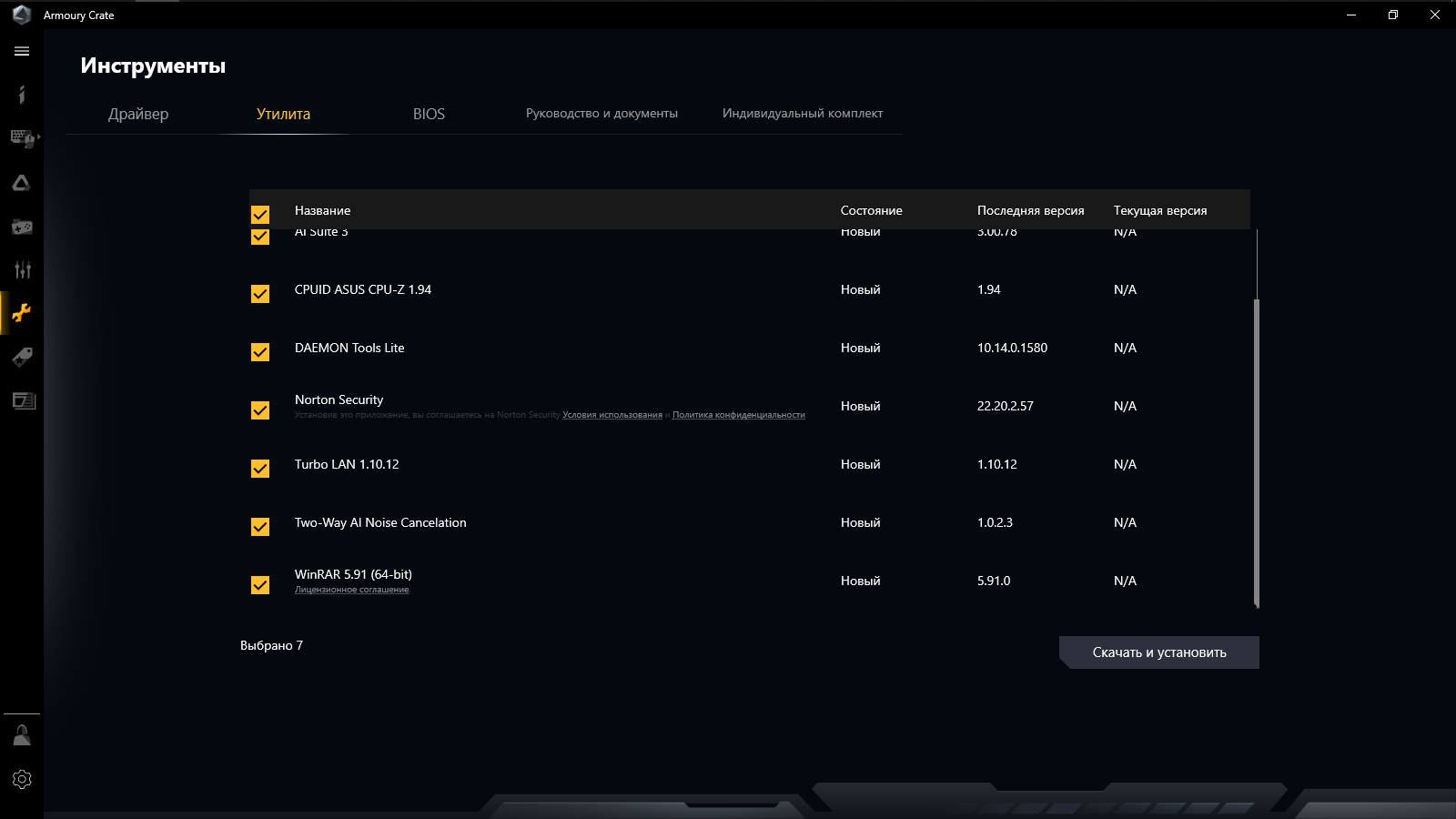Toggle the WinRAR 5.91 checkbox off
Screen dimensions: 1456x819
tap(260, 585)
